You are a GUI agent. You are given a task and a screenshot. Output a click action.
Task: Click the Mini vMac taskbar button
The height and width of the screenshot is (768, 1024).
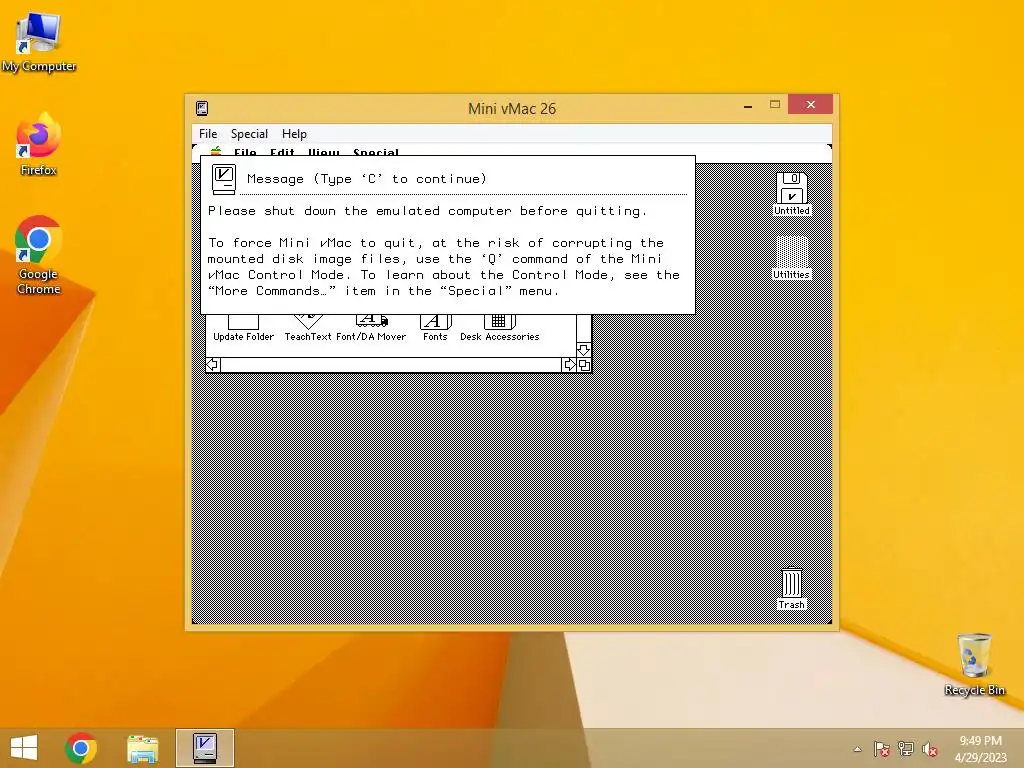[x=204, y=748]
